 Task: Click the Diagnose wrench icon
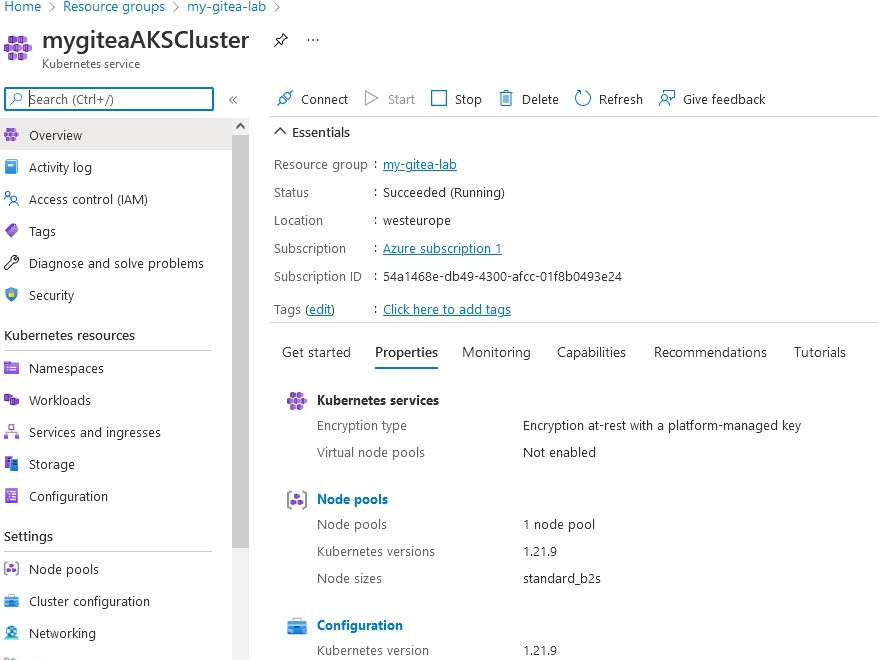[11, 263]
